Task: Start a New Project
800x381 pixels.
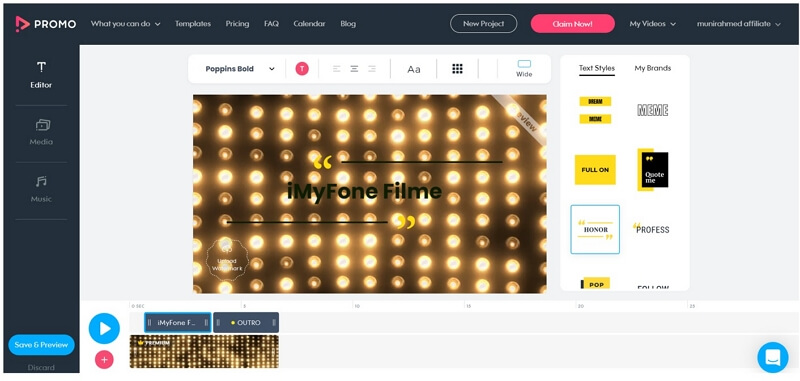Action: coord(483,23)
